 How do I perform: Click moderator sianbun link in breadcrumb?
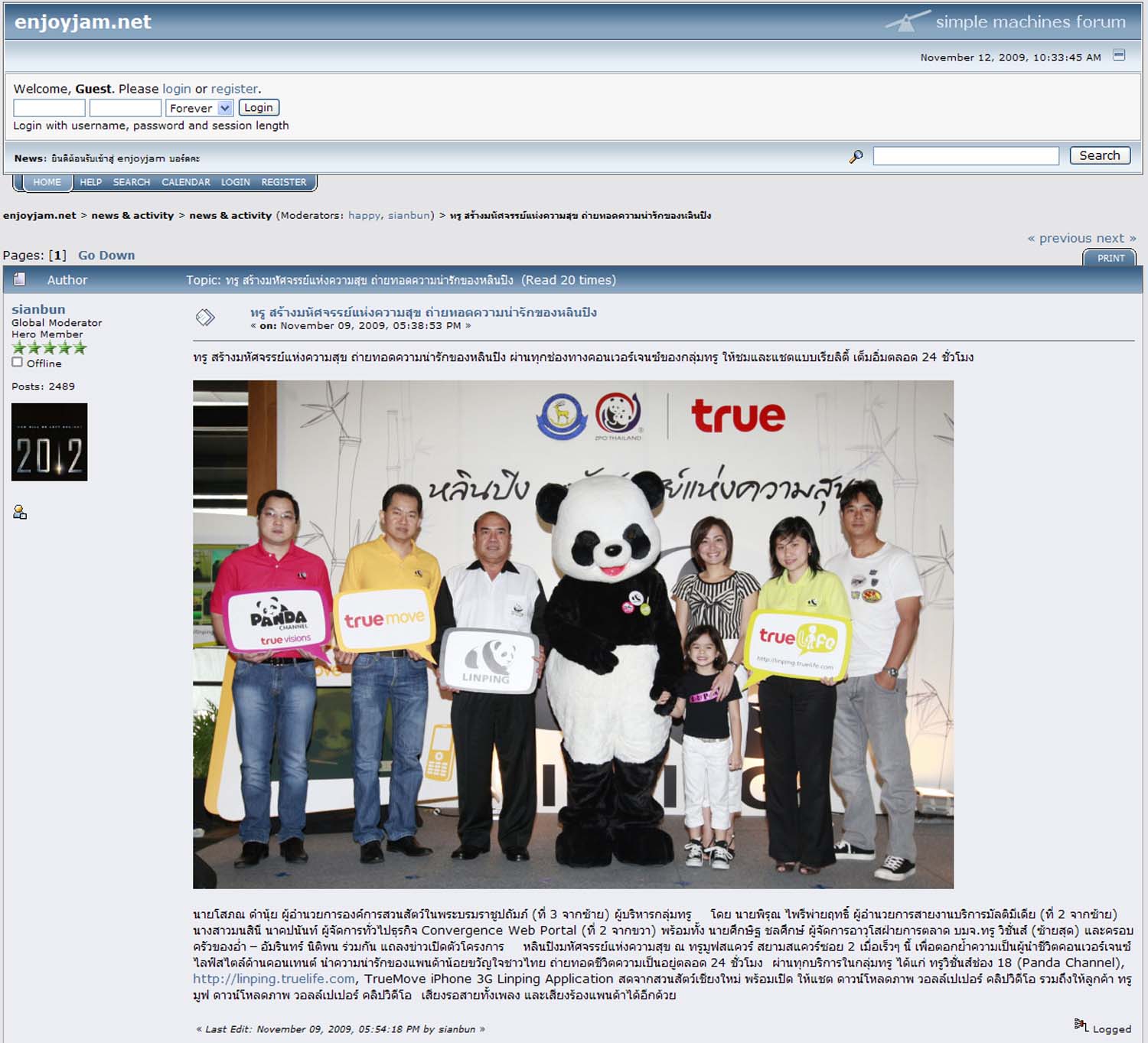coord(409,216)
